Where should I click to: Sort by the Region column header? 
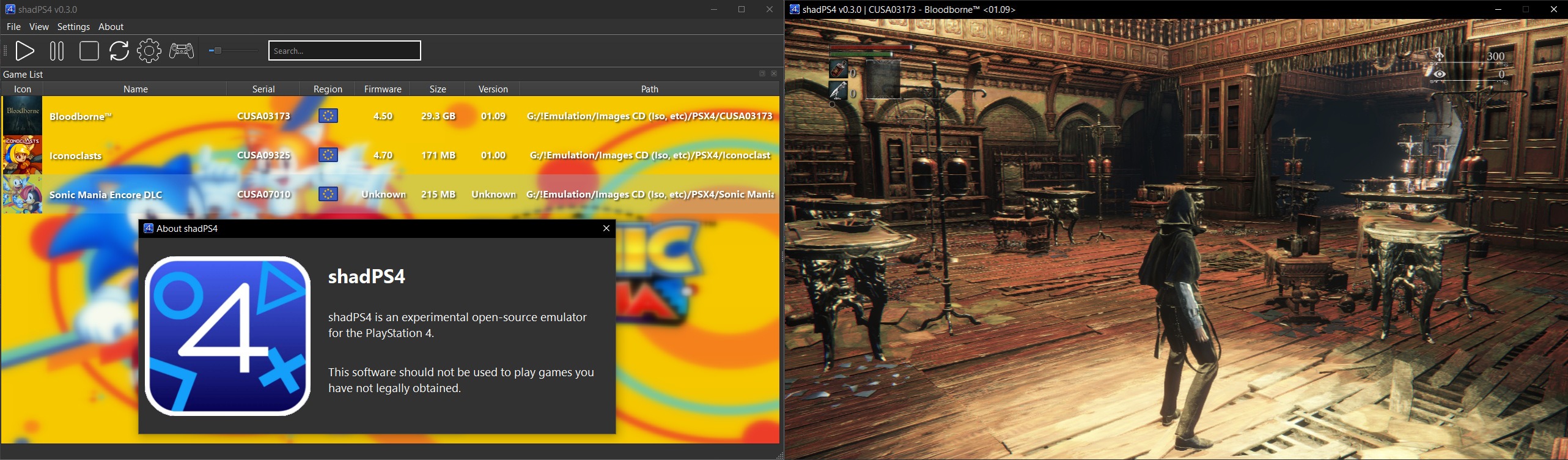pos(328,89)
